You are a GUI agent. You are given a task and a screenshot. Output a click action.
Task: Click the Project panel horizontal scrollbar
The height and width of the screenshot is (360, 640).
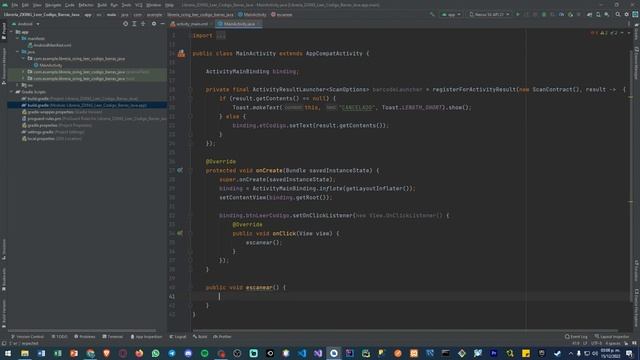(x=82, y=331)
